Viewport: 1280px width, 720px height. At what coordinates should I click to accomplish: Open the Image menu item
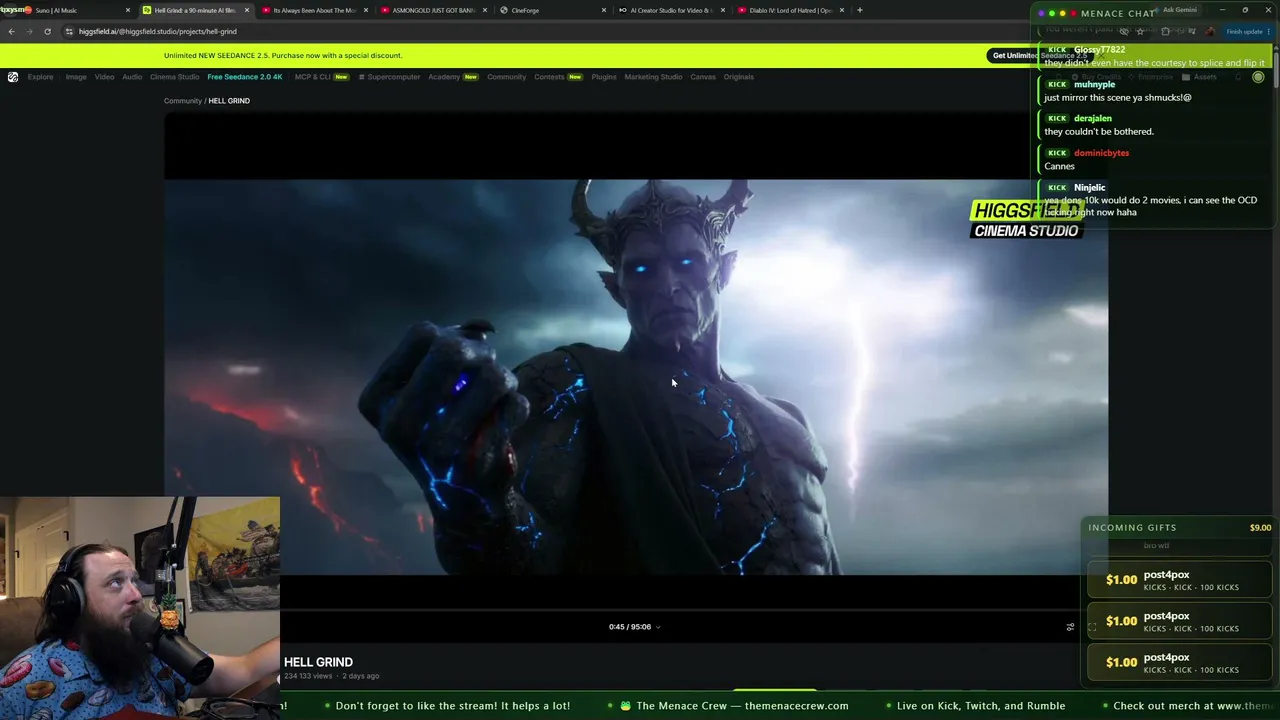[76, 77]
